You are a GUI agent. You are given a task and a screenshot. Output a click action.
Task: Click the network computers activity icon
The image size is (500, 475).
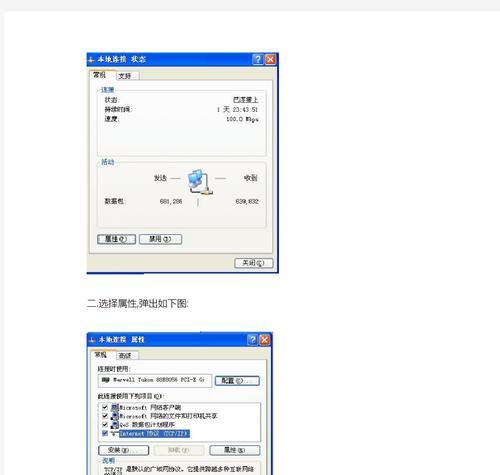(199, 182)
